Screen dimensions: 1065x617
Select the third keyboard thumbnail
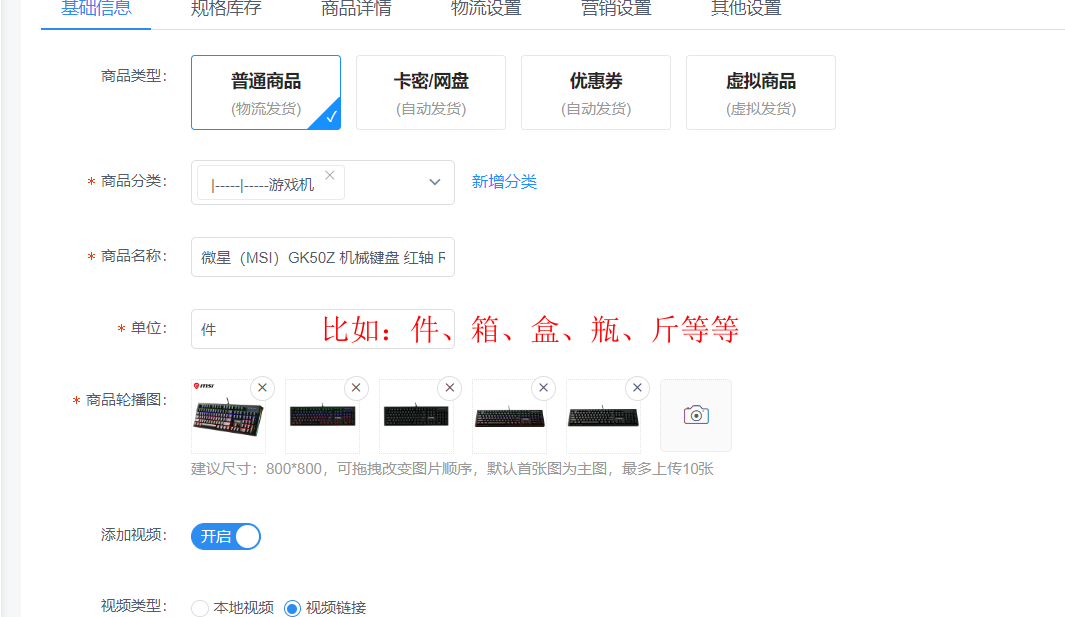[x=416, y=416]
